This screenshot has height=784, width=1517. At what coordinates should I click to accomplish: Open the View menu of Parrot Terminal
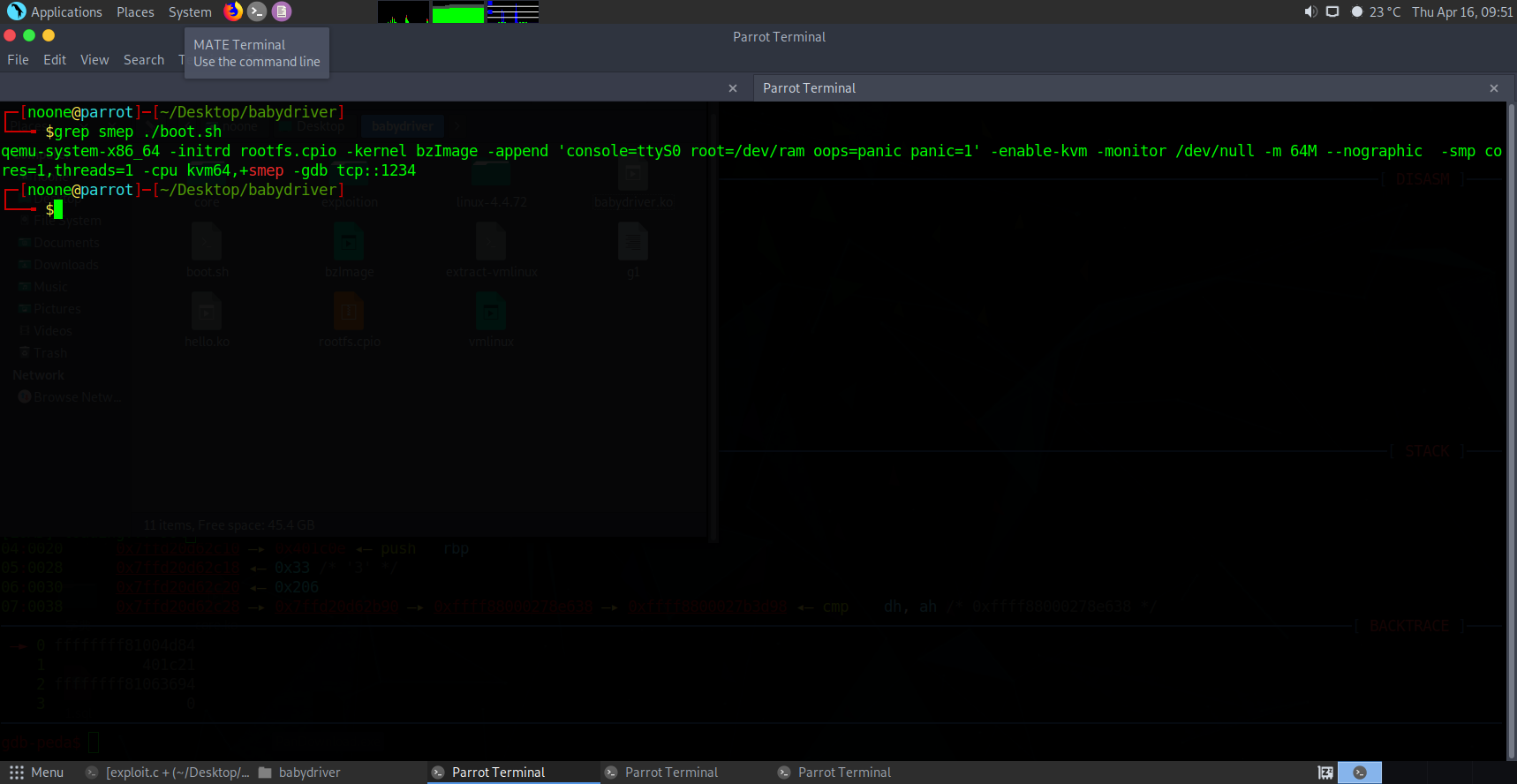pos(94,60)
